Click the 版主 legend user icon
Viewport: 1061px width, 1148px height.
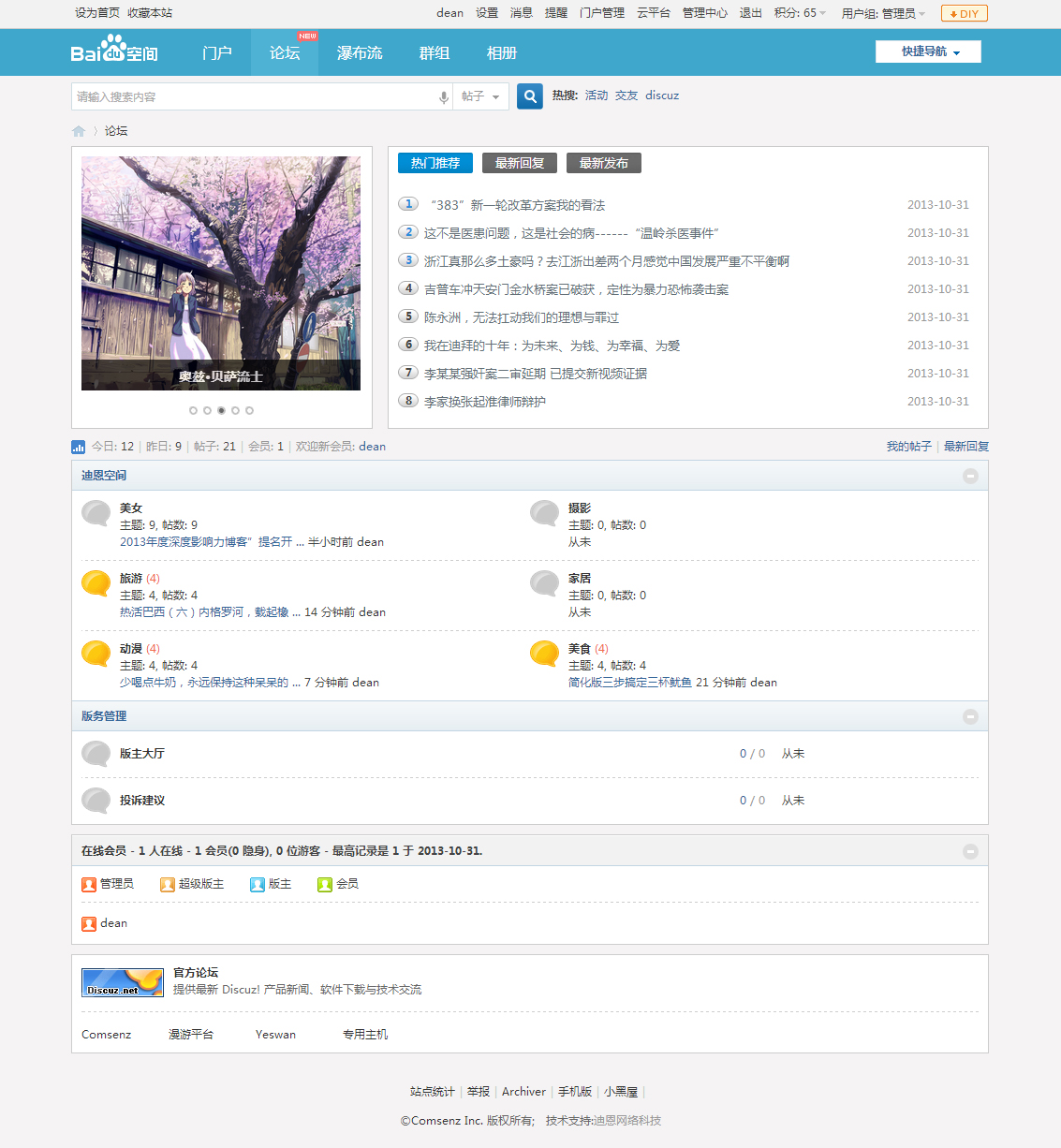(258, 884)
